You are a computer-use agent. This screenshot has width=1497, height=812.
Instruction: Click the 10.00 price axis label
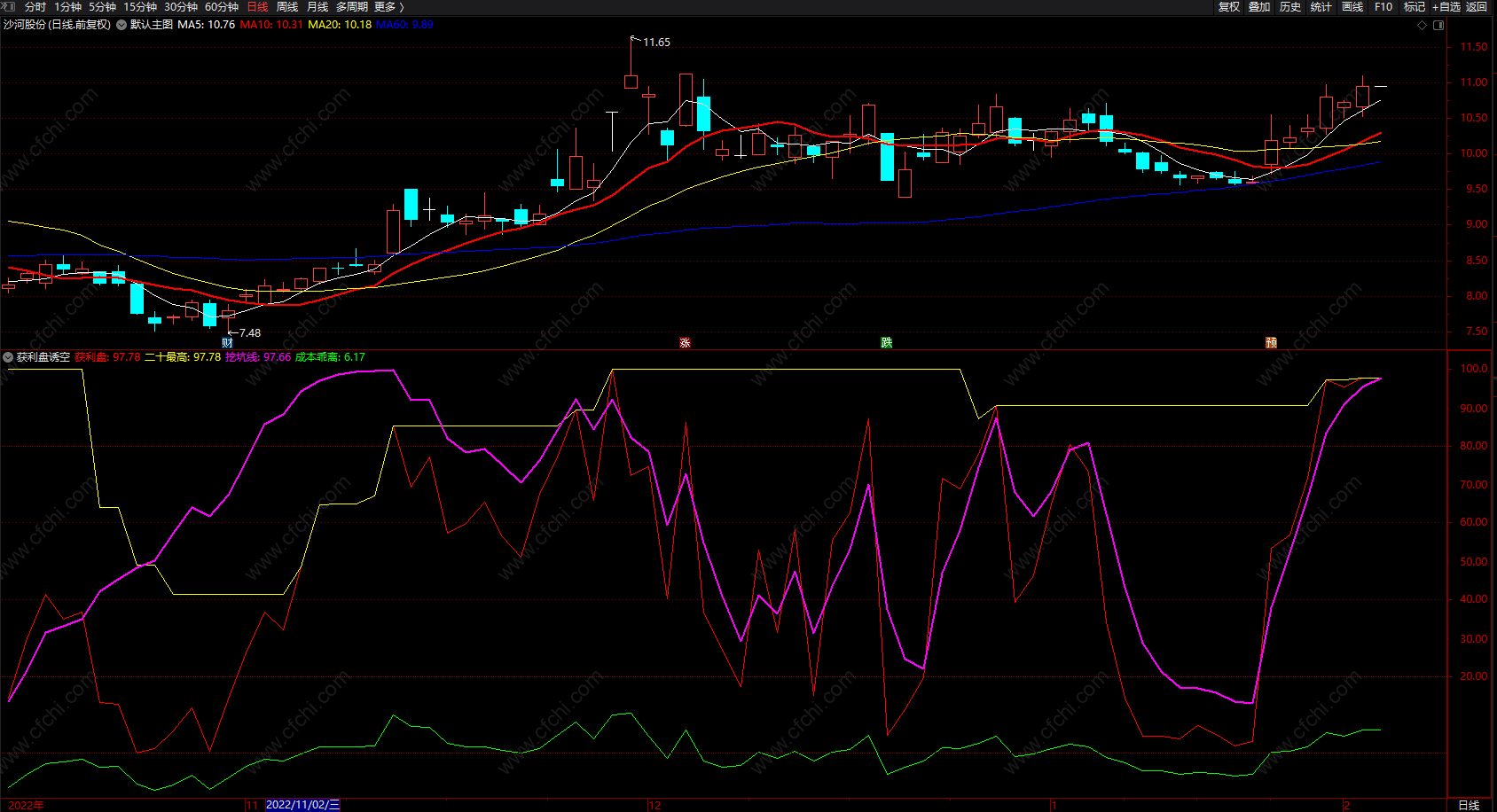1474,153
